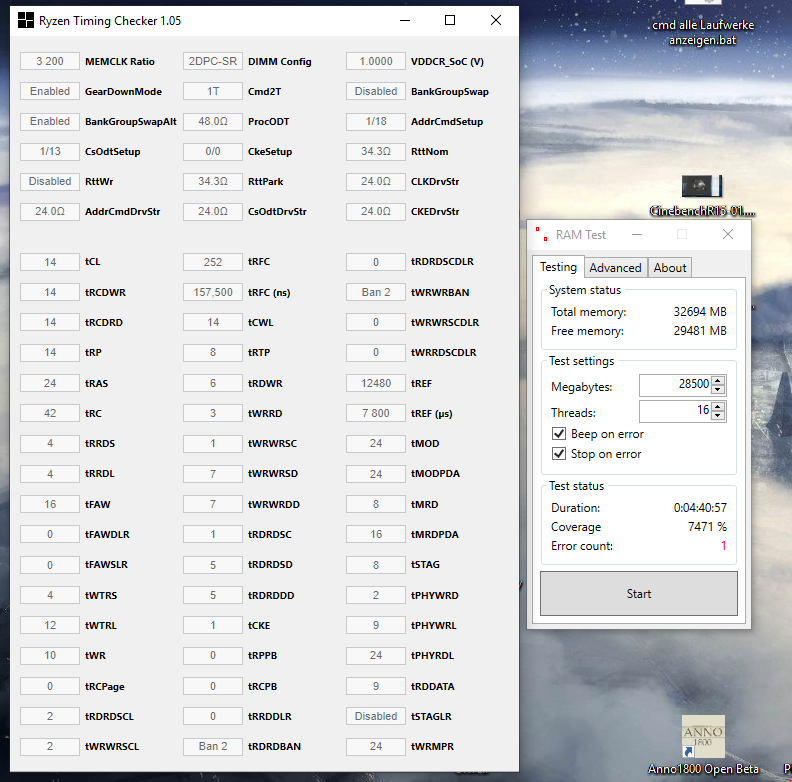Viewport: 792px width, 782px height.
Task: Click the Free memory value 29481 MB
Action: (x=700, y=331)
